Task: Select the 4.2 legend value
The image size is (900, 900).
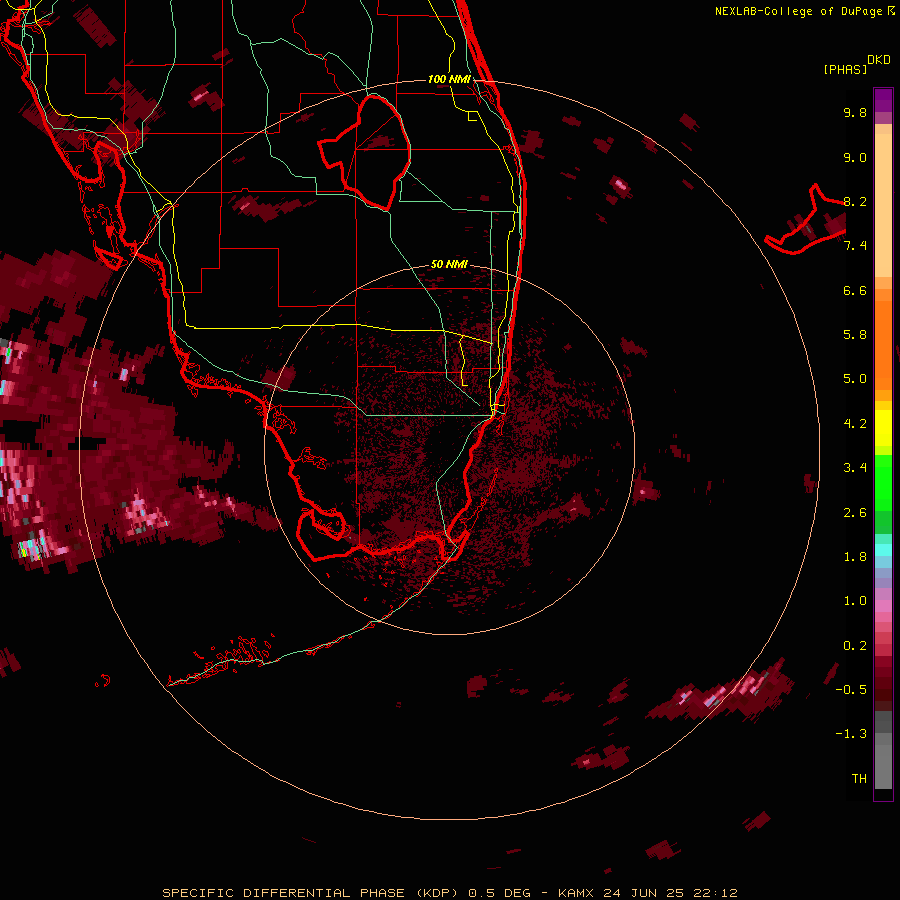Action: point(855,424)
